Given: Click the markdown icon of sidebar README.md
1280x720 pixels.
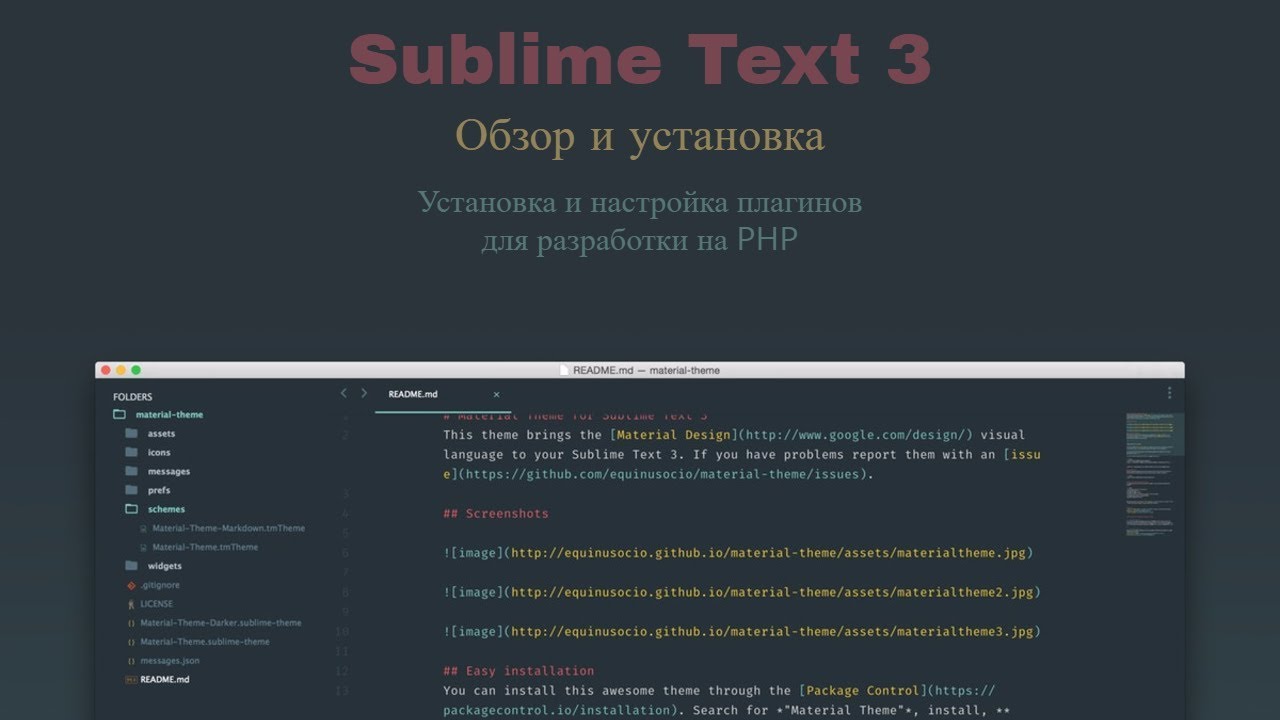Looking at the screenshot, I should (131, 680).
